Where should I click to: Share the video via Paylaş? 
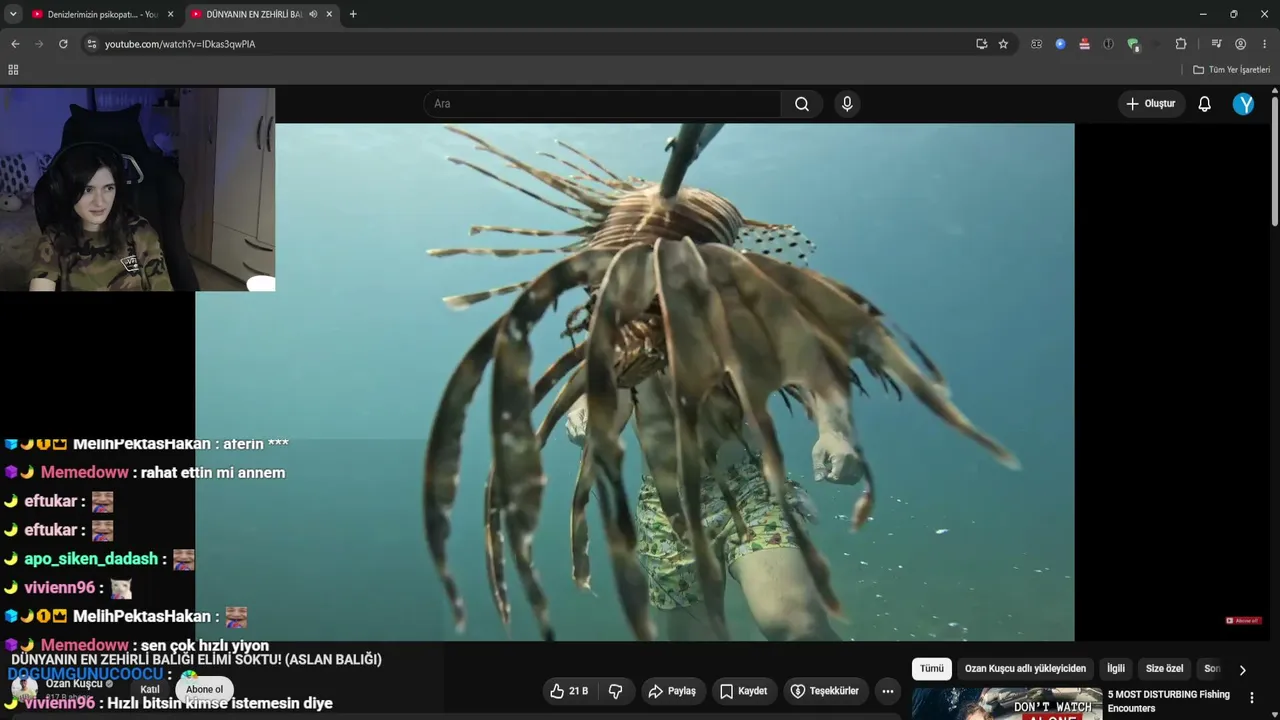click(672, 691)
